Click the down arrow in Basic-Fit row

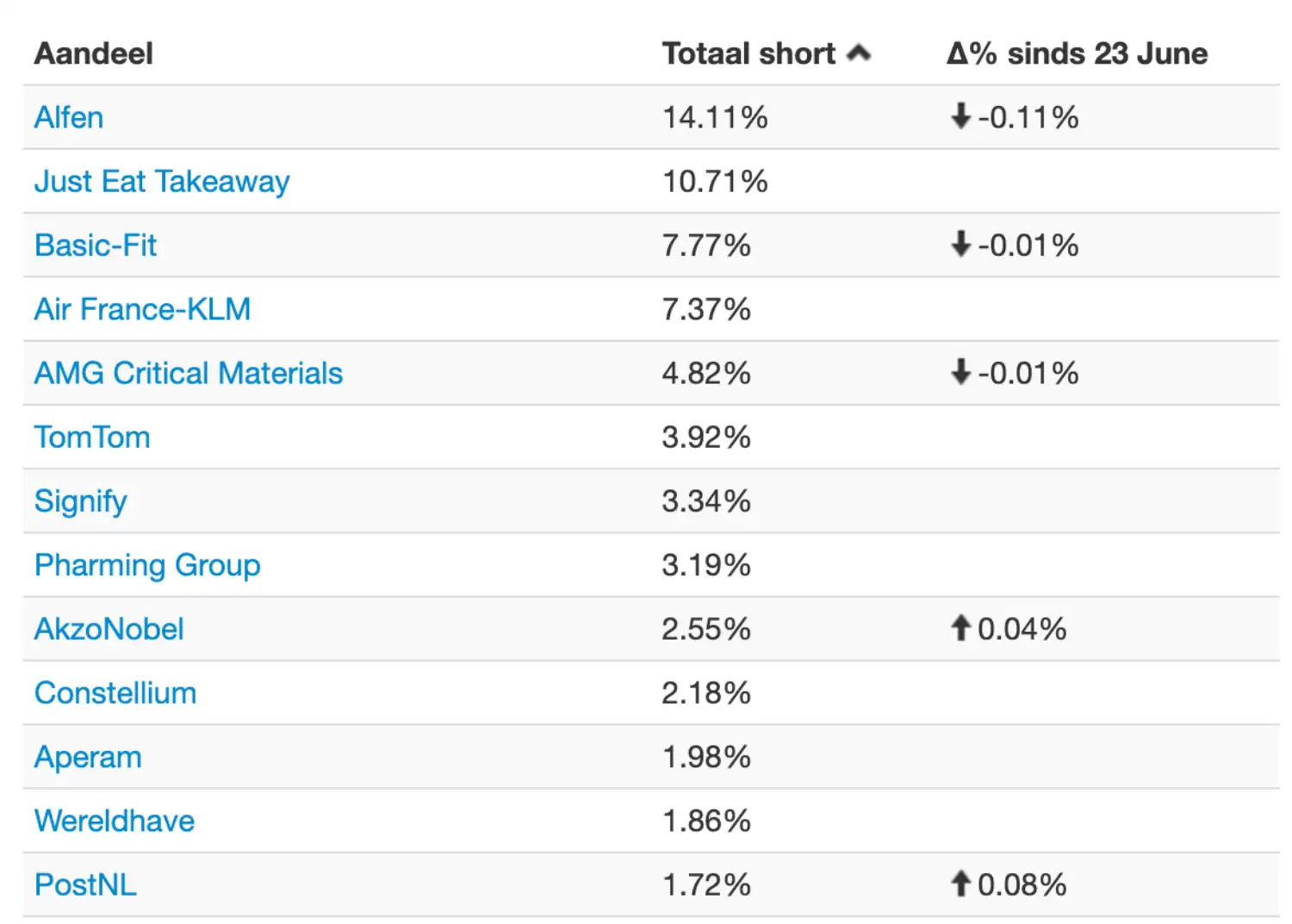pyautogui.click(x=960, y=245)
